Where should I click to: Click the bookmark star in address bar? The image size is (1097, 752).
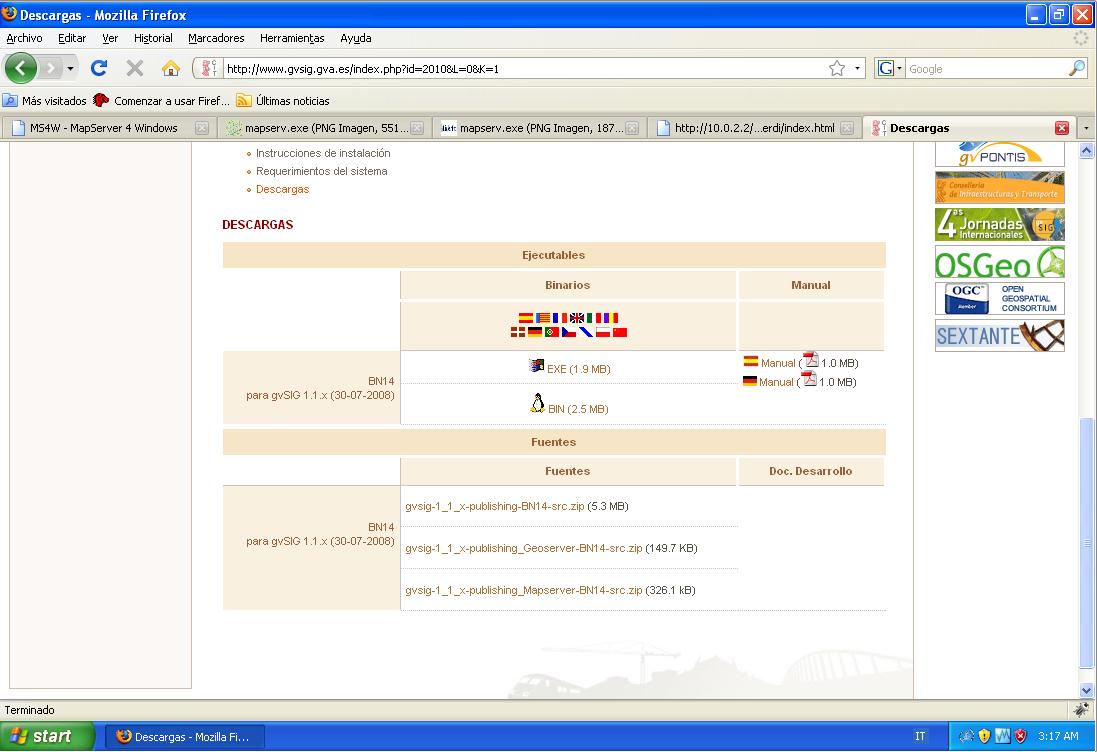[837, 69]
